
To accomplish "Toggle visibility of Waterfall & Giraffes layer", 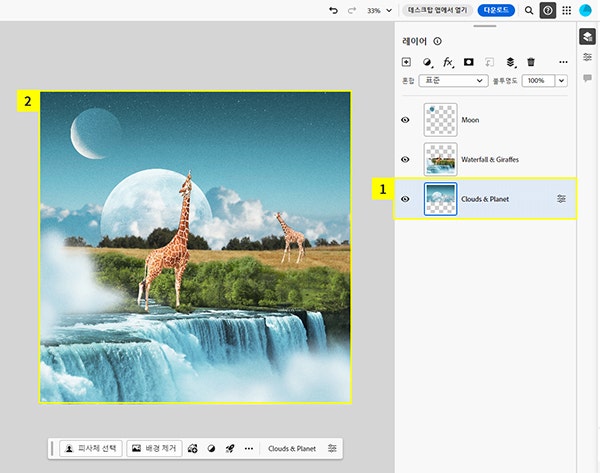I will pos(406,159).
